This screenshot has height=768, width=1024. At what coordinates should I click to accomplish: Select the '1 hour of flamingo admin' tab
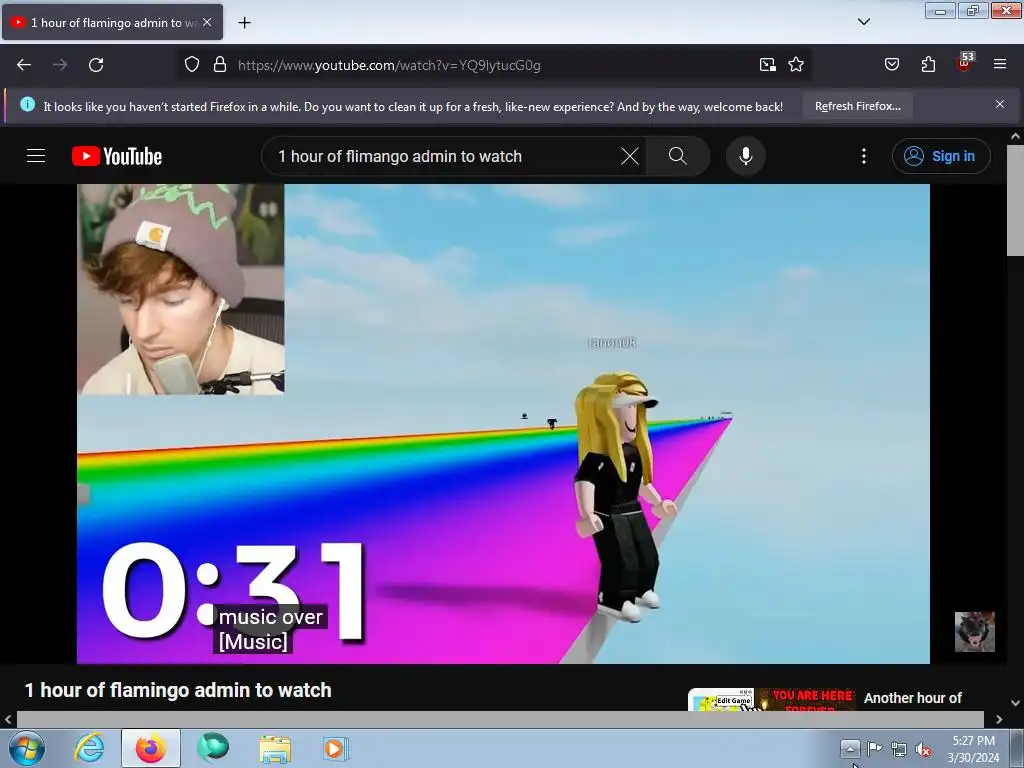(112, 22)
